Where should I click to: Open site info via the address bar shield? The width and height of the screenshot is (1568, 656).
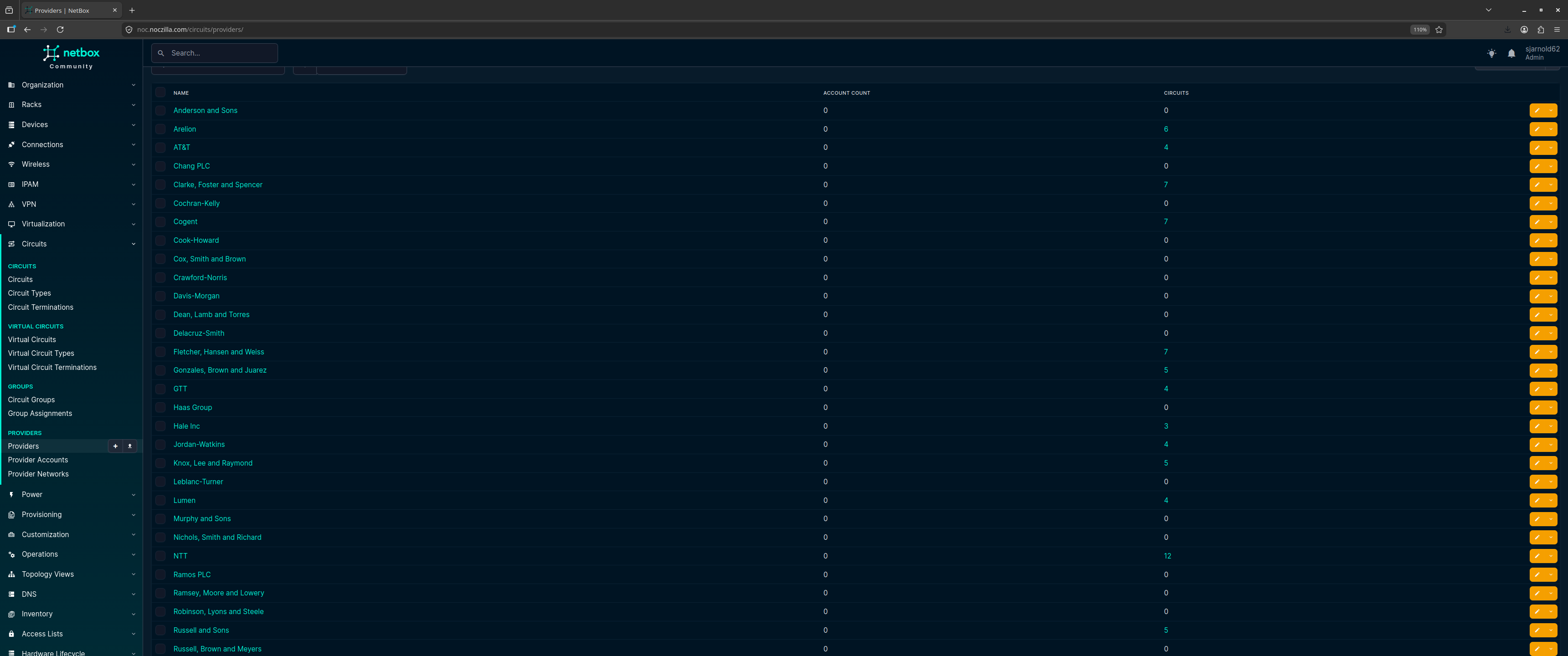[x=129, y=29]
